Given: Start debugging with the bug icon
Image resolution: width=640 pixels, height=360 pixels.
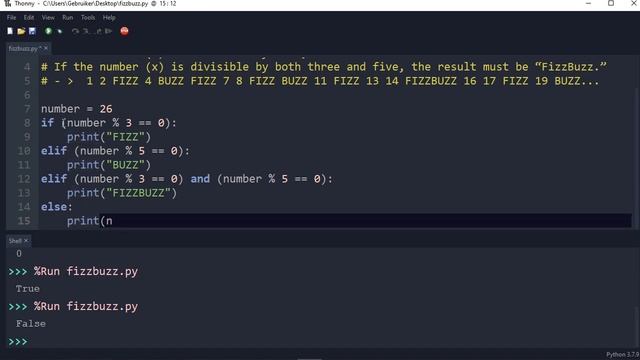Looking at the screenshot, I should (x=60, y=31).
